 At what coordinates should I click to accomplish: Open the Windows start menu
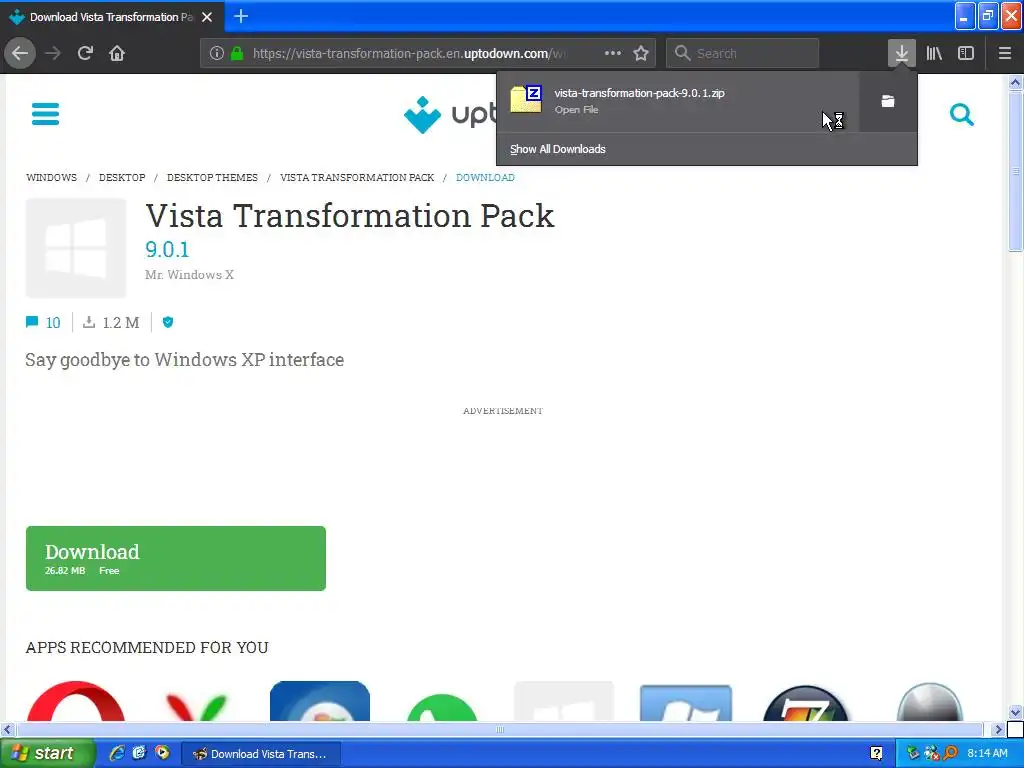(47, 754)
